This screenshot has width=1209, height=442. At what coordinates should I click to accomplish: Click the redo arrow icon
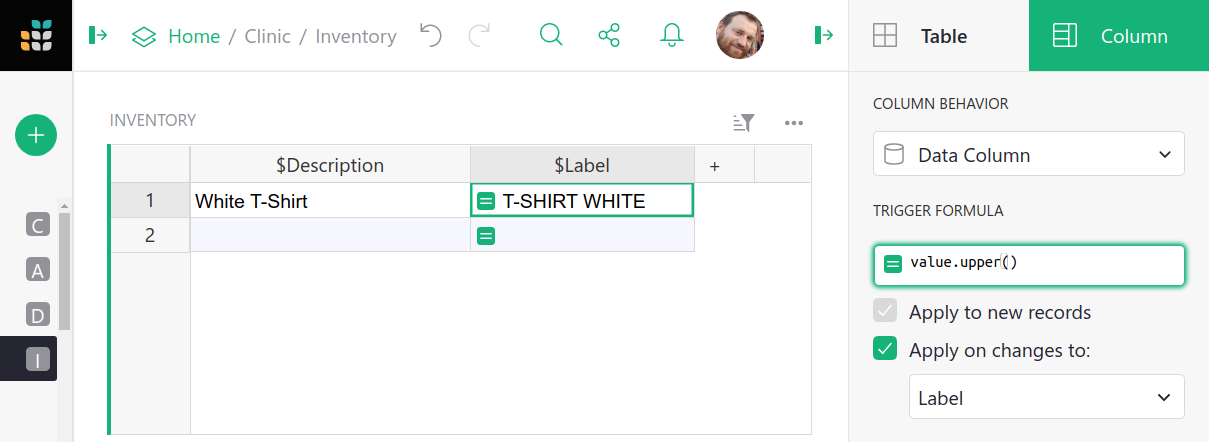click(x=480, y=36)
